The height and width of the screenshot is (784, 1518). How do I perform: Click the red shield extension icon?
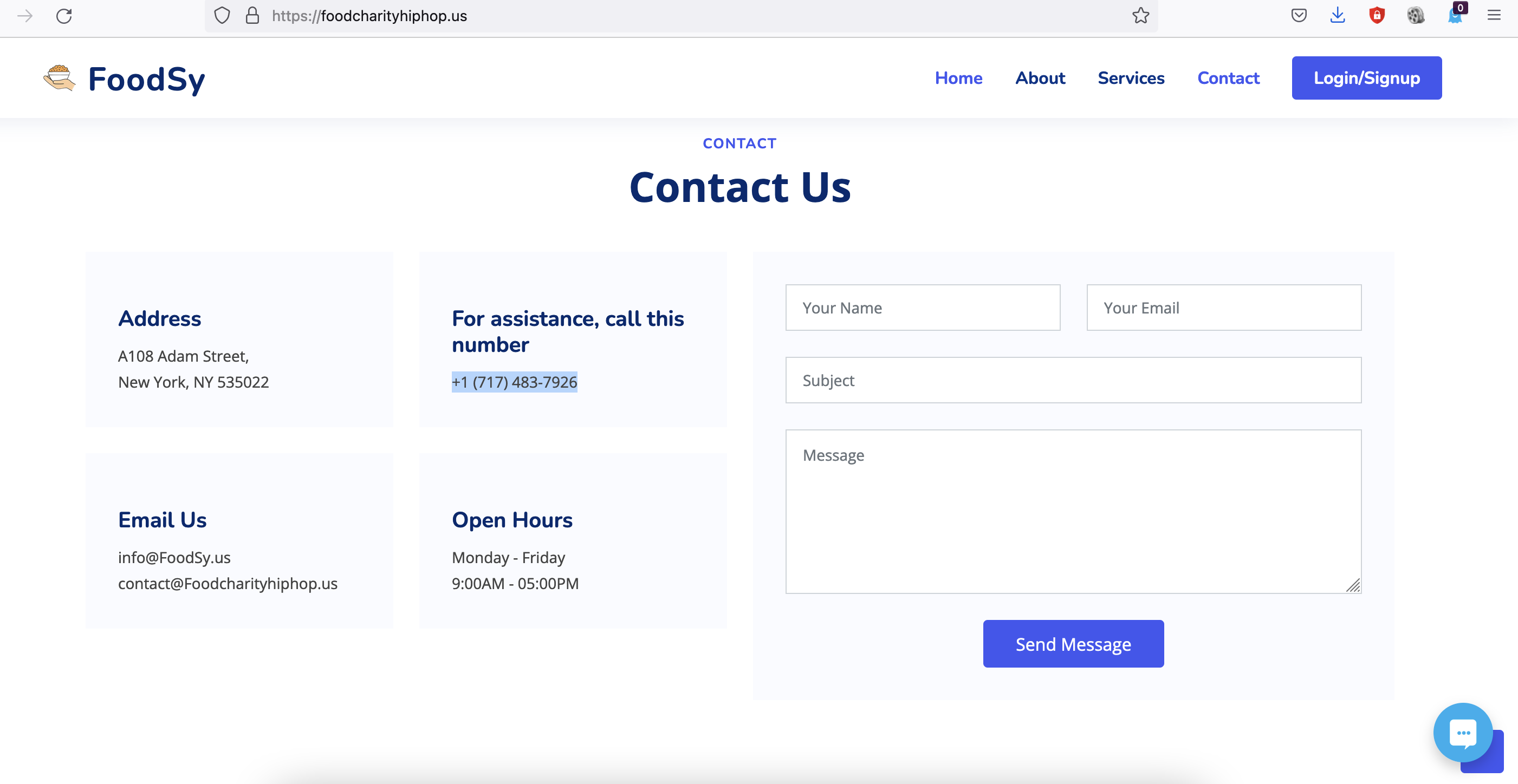1377,16
